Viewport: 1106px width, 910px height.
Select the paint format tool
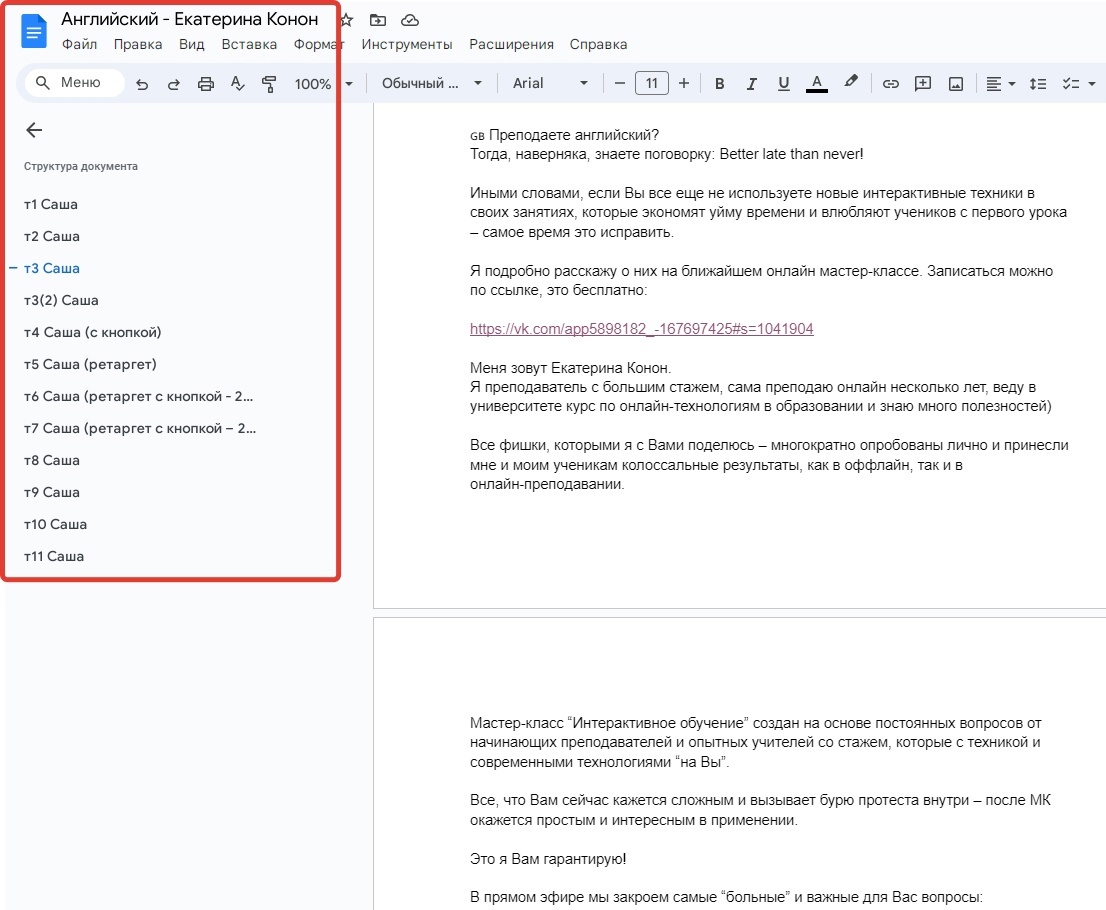point(269,83)
